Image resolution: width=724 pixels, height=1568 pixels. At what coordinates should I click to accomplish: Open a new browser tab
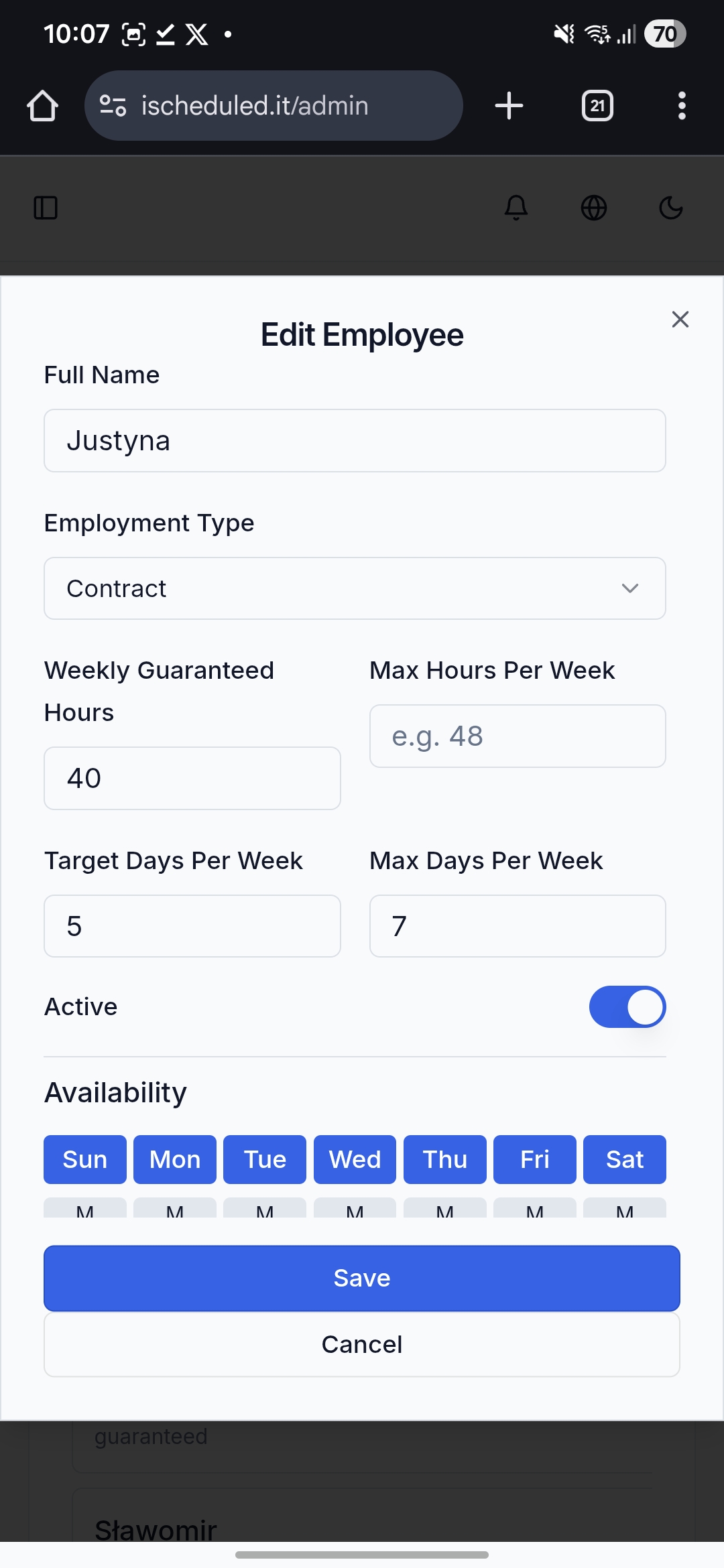pos(509,106)
